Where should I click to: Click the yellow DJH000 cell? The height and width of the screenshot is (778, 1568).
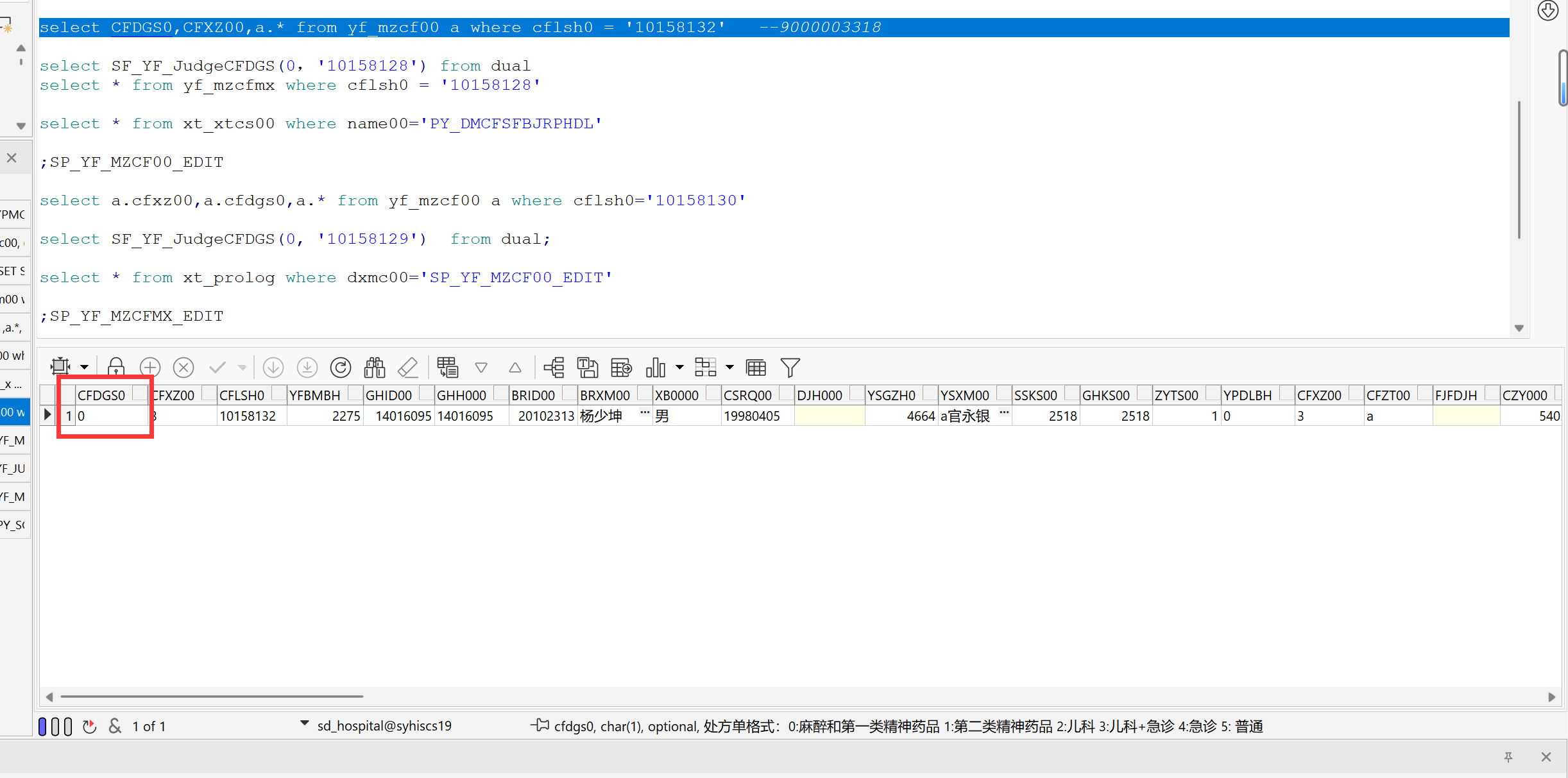829,416
